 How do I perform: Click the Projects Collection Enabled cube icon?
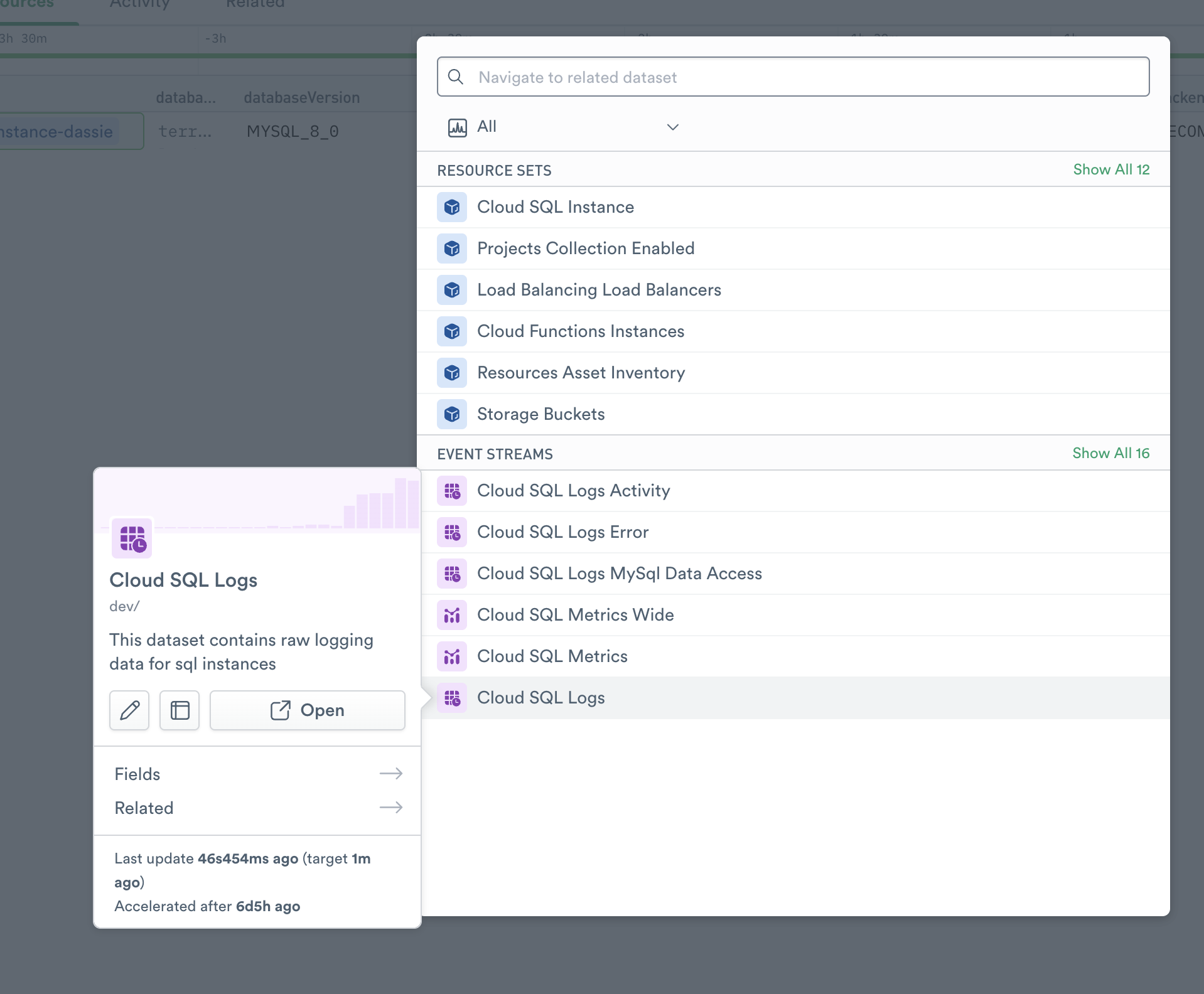pos(452,248)
